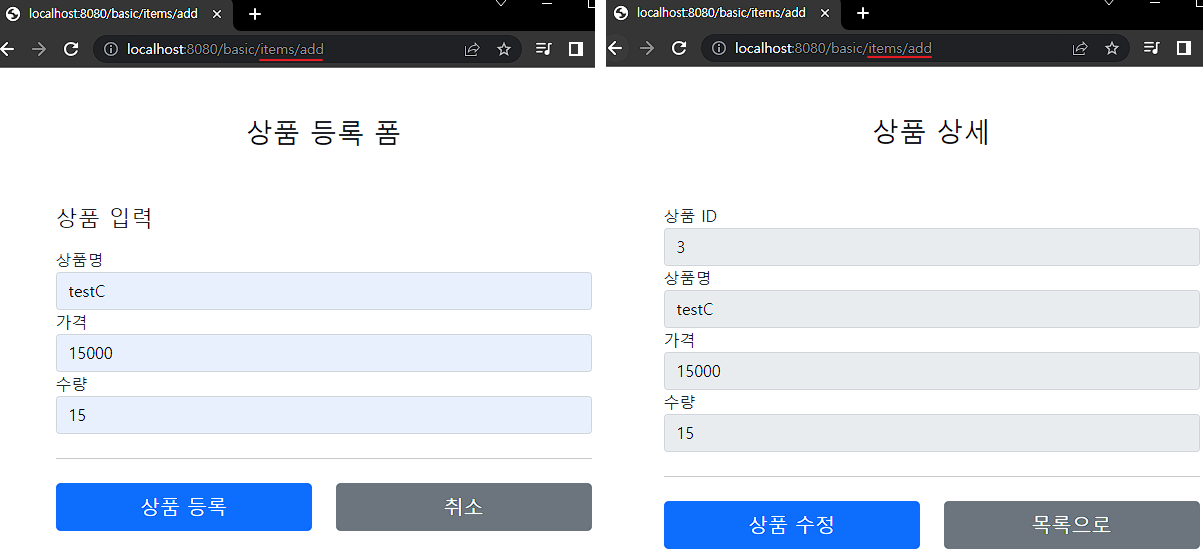Screen dimensions: 1203x552
Task: Click the 상품 상세 heading
Action: (932, 132)
